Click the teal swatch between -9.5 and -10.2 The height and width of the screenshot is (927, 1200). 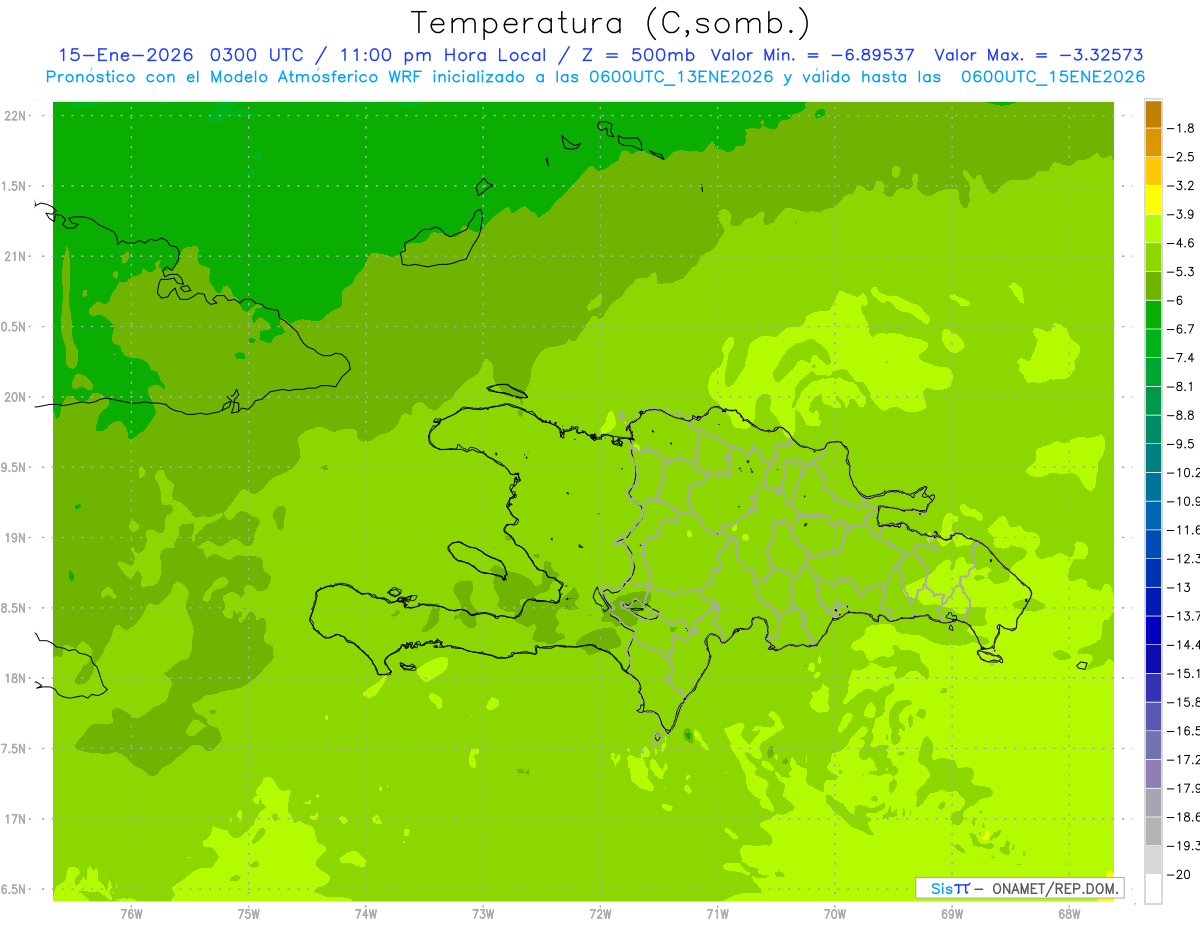tap(1153, 459)
